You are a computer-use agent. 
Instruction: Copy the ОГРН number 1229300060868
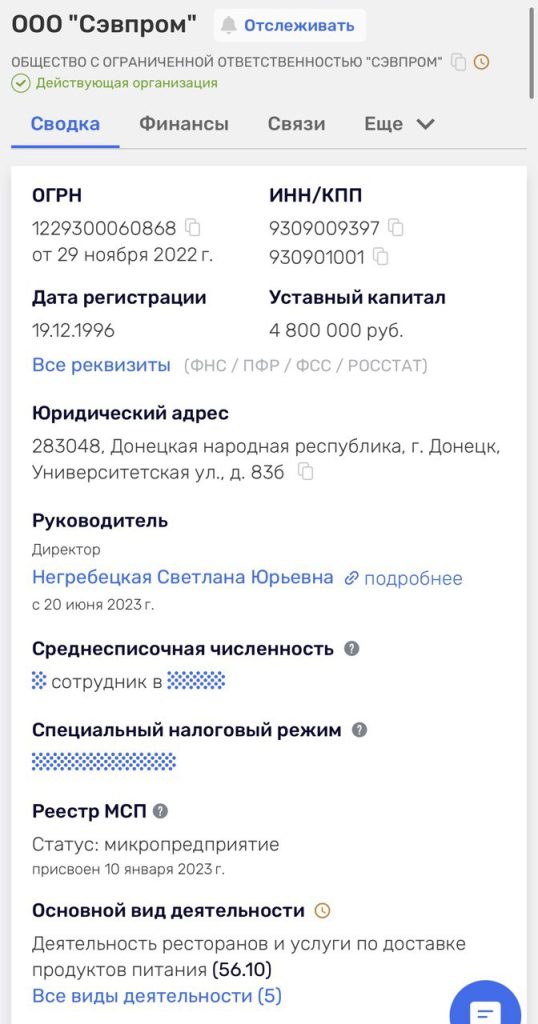coord(193,227)
